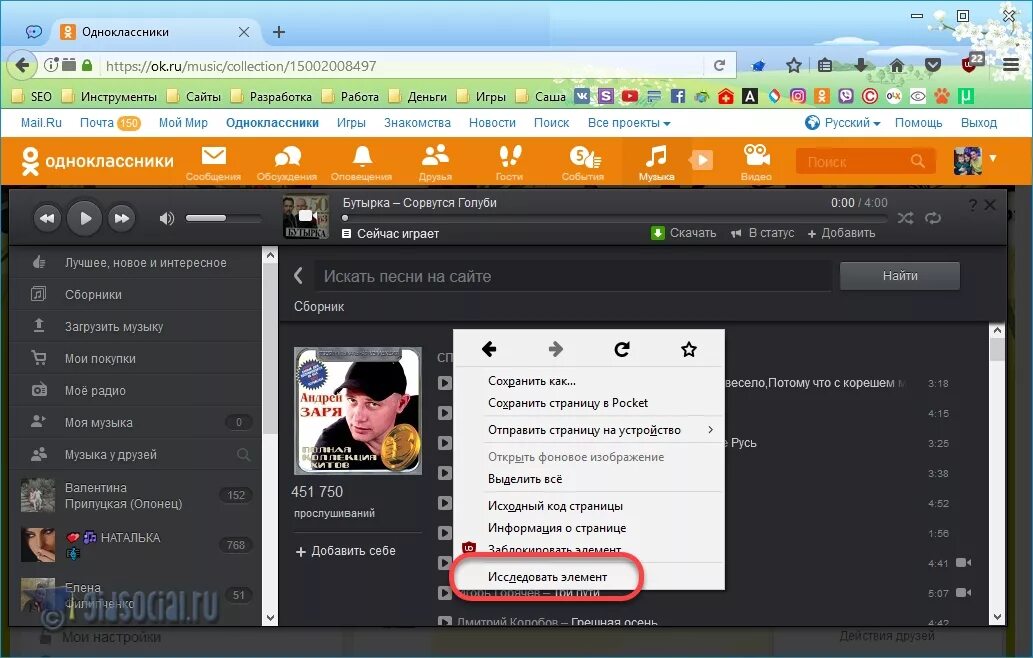The width and height of the screenshot is (1033, 658).
Task: Choose Сохранить как... in the context menu
Action: [x=532, y=381]
